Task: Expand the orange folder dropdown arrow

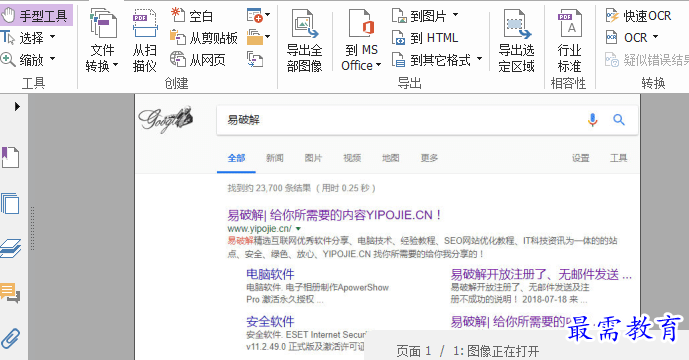Action: (x=267, y=36)
